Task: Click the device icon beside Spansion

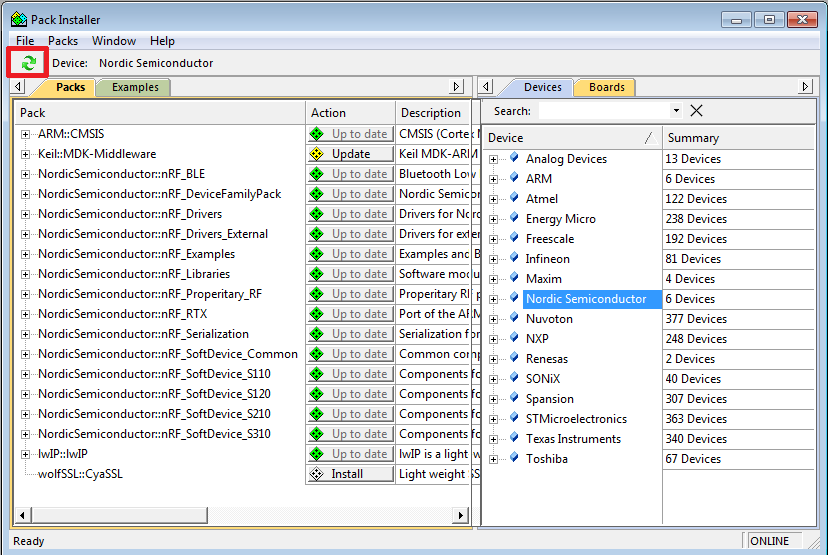Action: 514,398
